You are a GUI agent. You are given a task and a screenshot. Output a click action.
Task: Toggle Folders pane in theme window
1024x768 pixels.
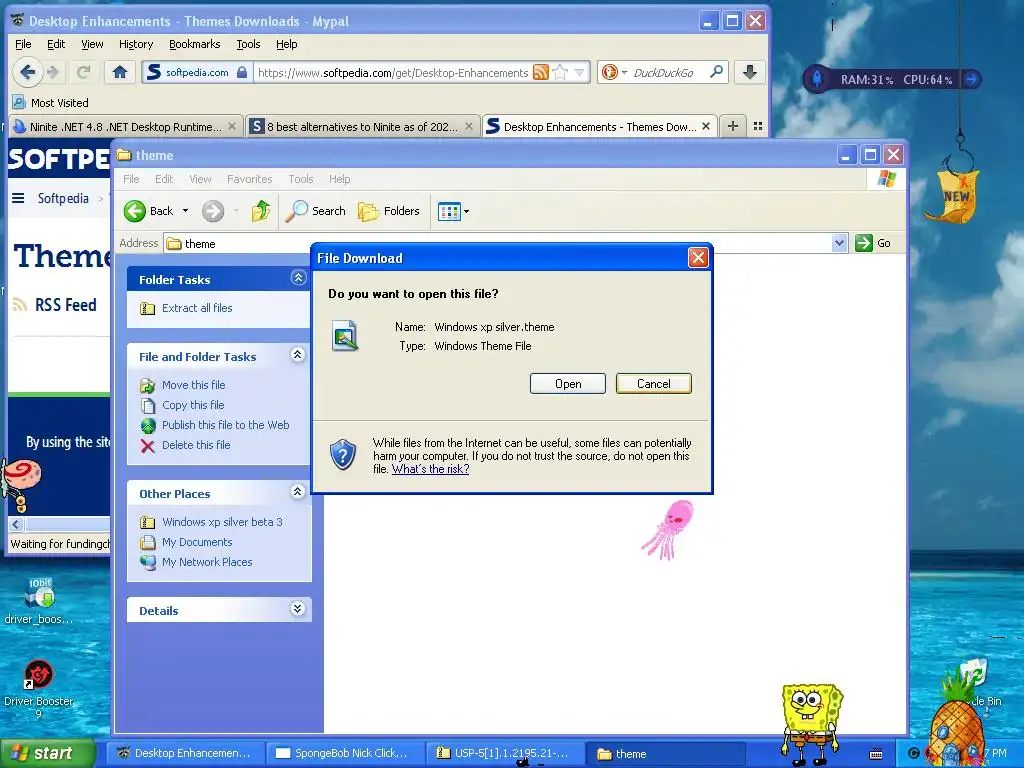tap(389, 211)
